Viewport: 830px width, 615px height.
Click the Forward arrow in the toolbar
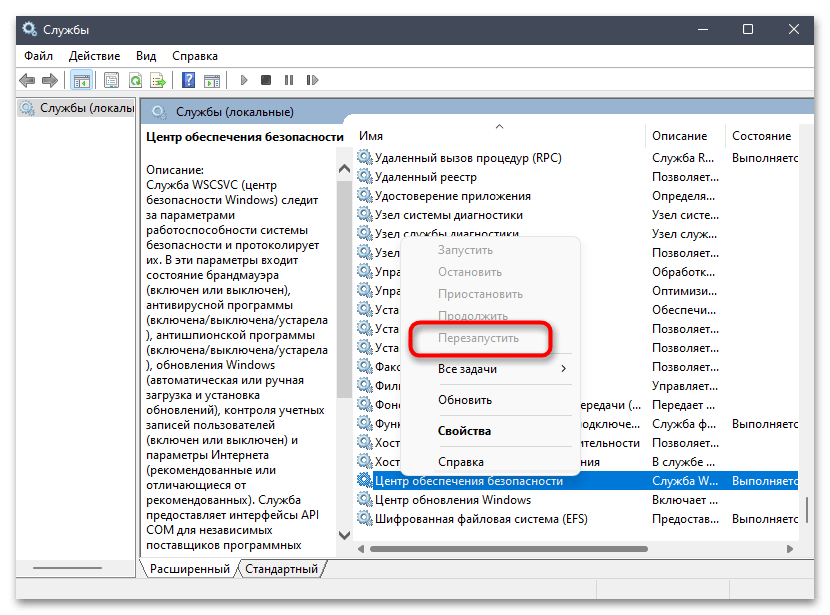tap(49, 80)
